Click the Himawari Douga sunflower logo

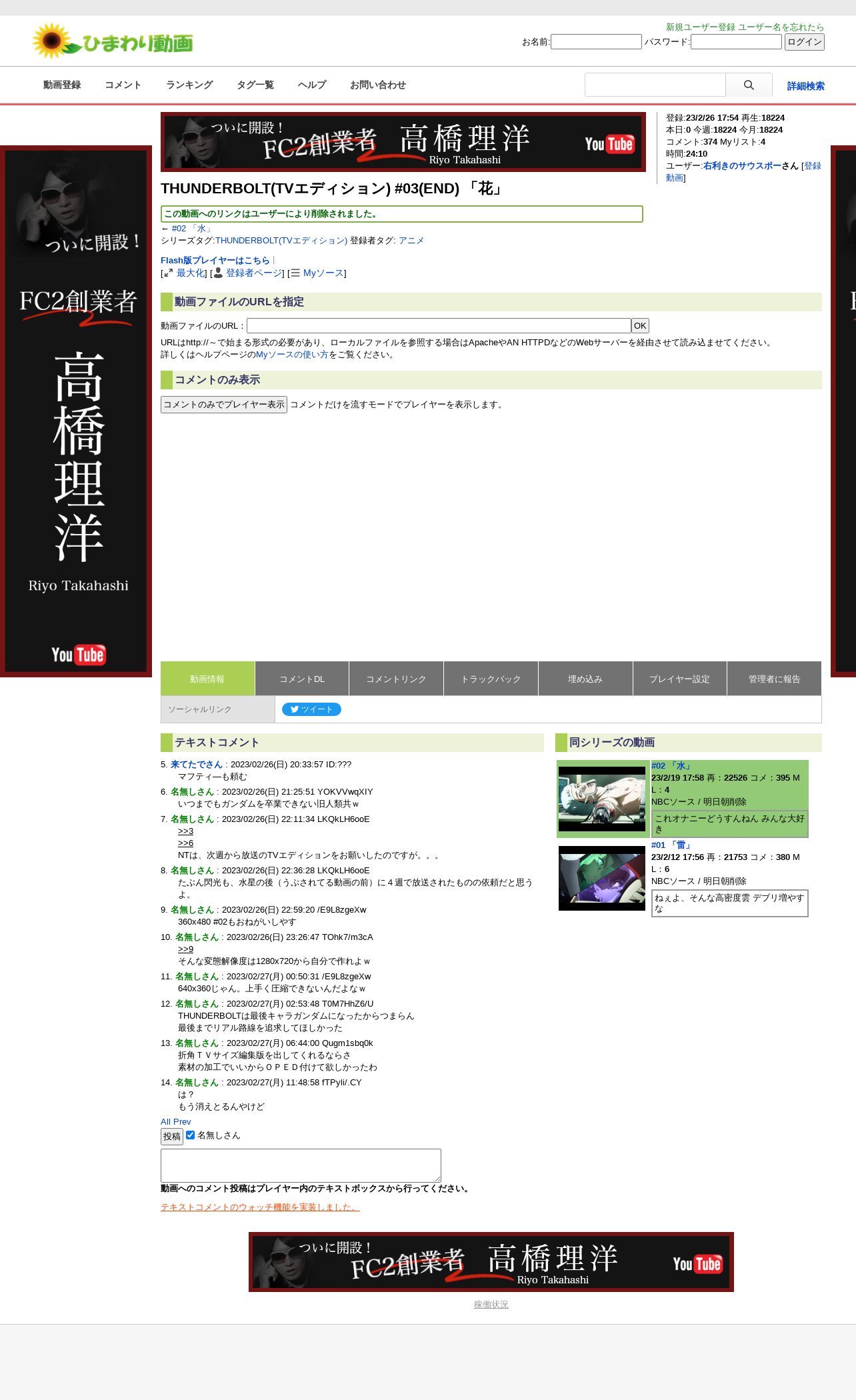(x=113, y=41)
